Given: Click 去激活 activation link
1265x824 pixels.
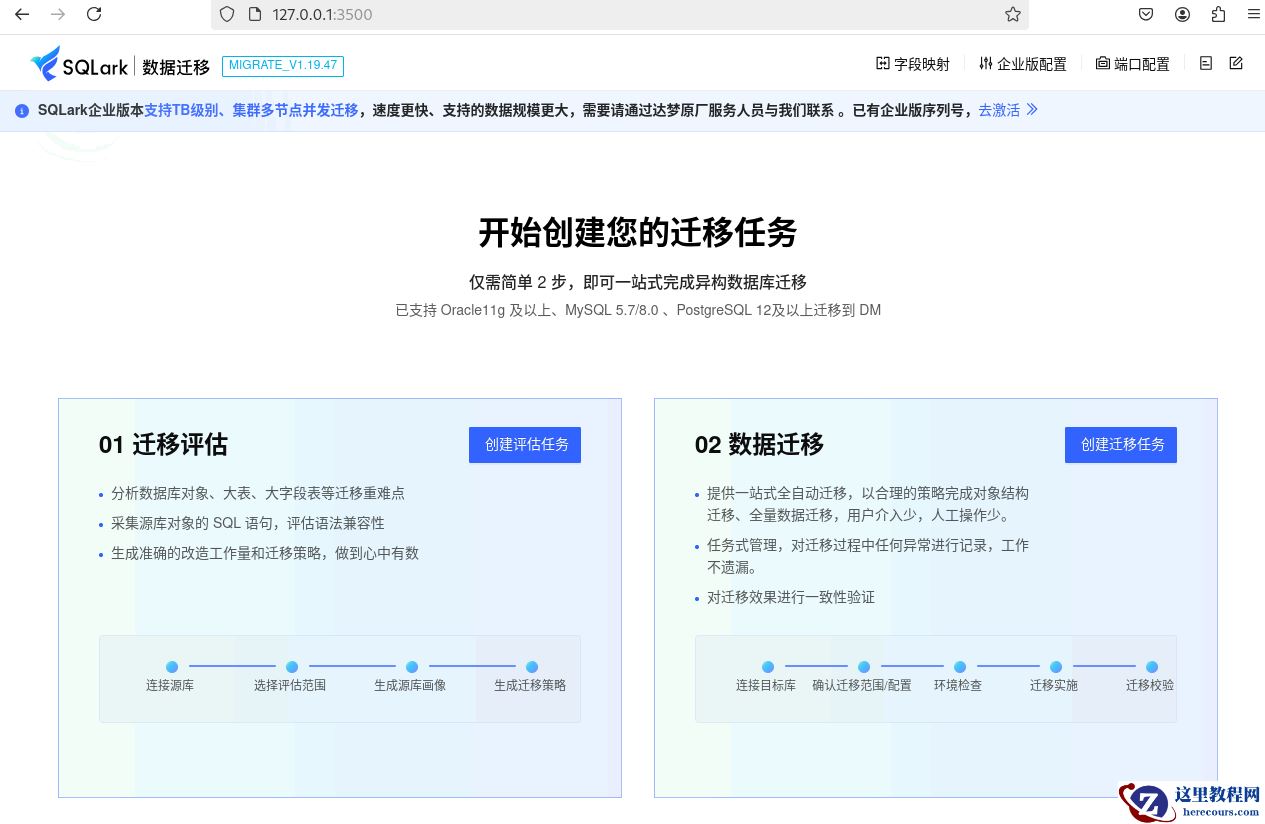Looking at the screenshot, I should (1008, 110).
